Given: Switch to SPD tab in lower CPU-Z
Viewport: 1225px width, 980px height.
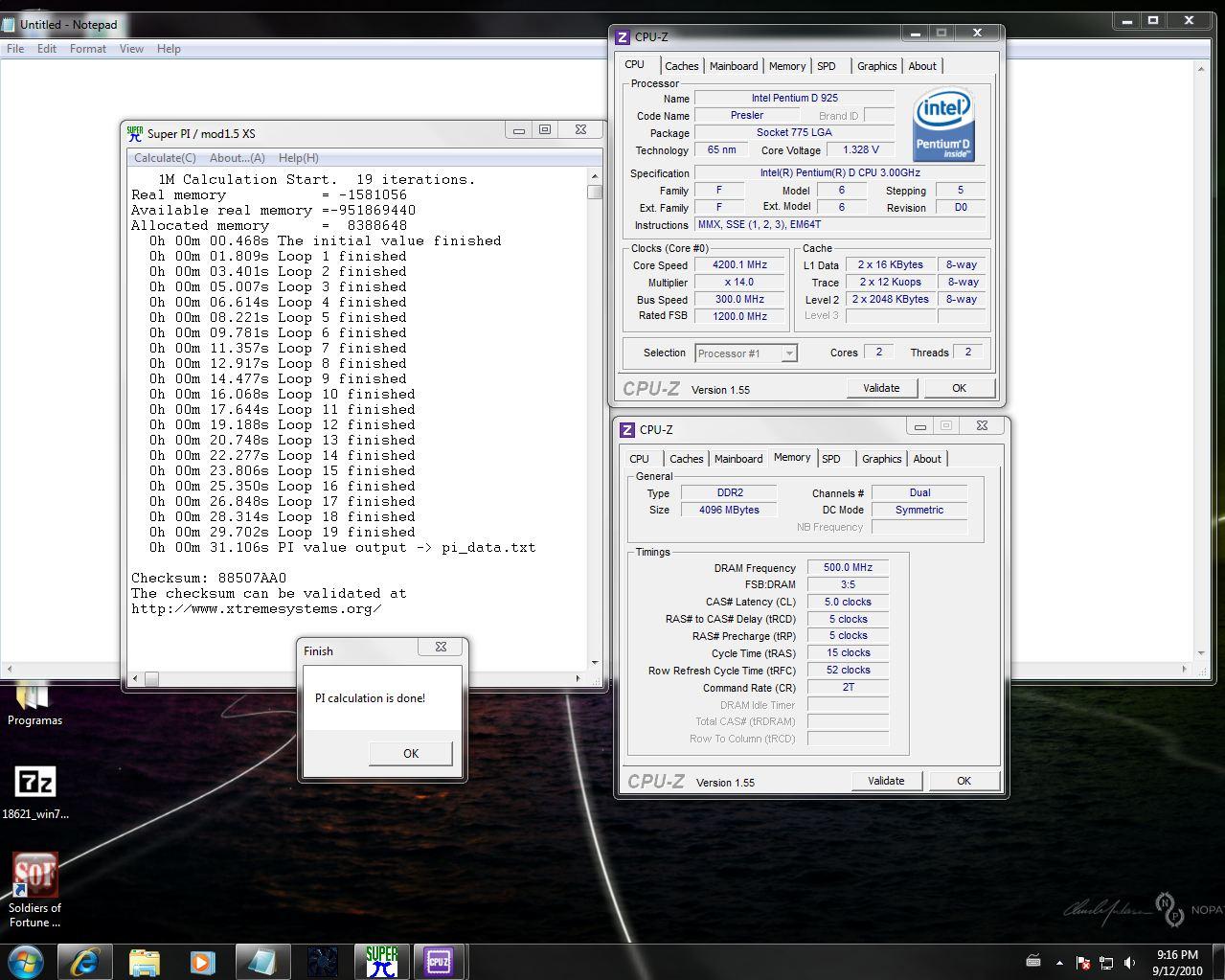Looking at the screenshot, I should [831, 459].
